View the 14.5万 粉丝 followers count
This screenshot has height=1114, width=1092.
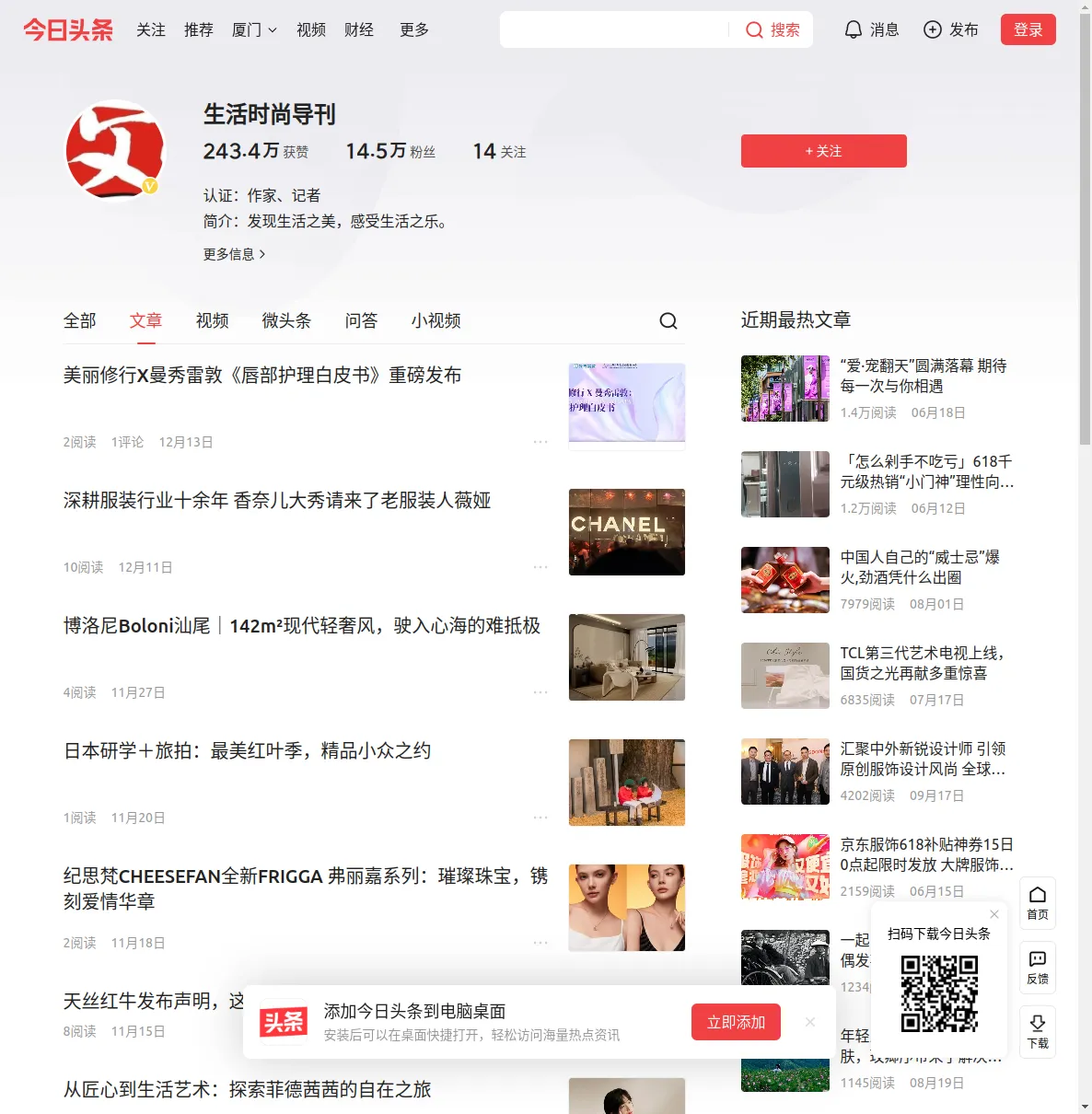pyautogui.click(x=390, y=151)
